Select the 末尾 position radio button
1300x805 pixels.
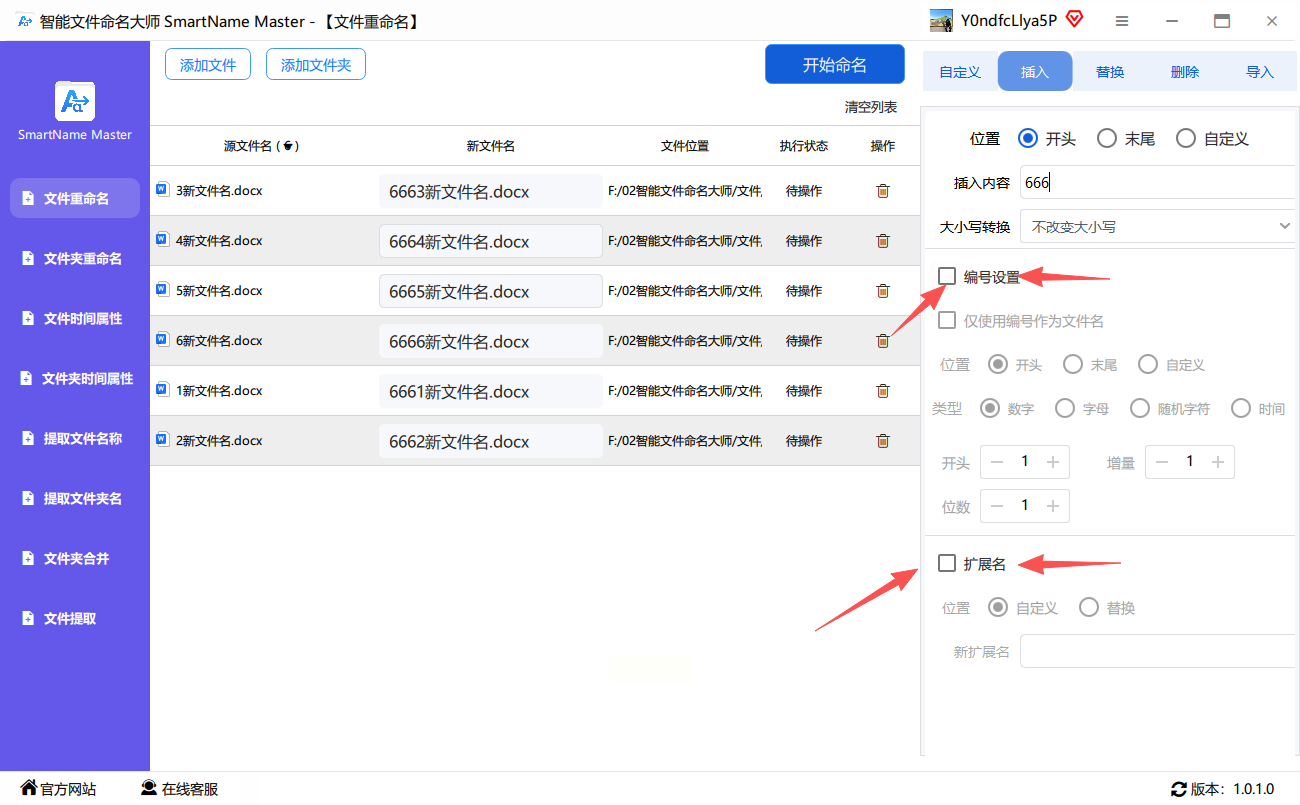click(1107, 139)
